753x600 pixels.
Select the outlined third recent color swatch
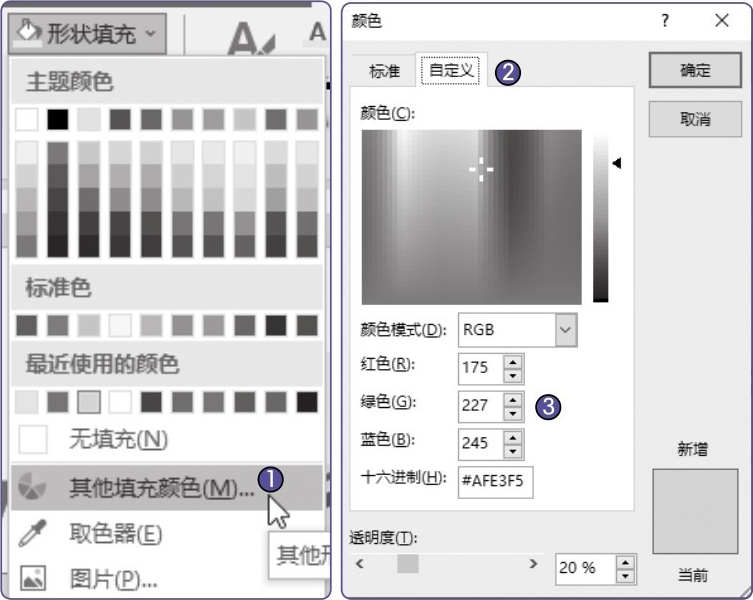[x=89, y=402]
